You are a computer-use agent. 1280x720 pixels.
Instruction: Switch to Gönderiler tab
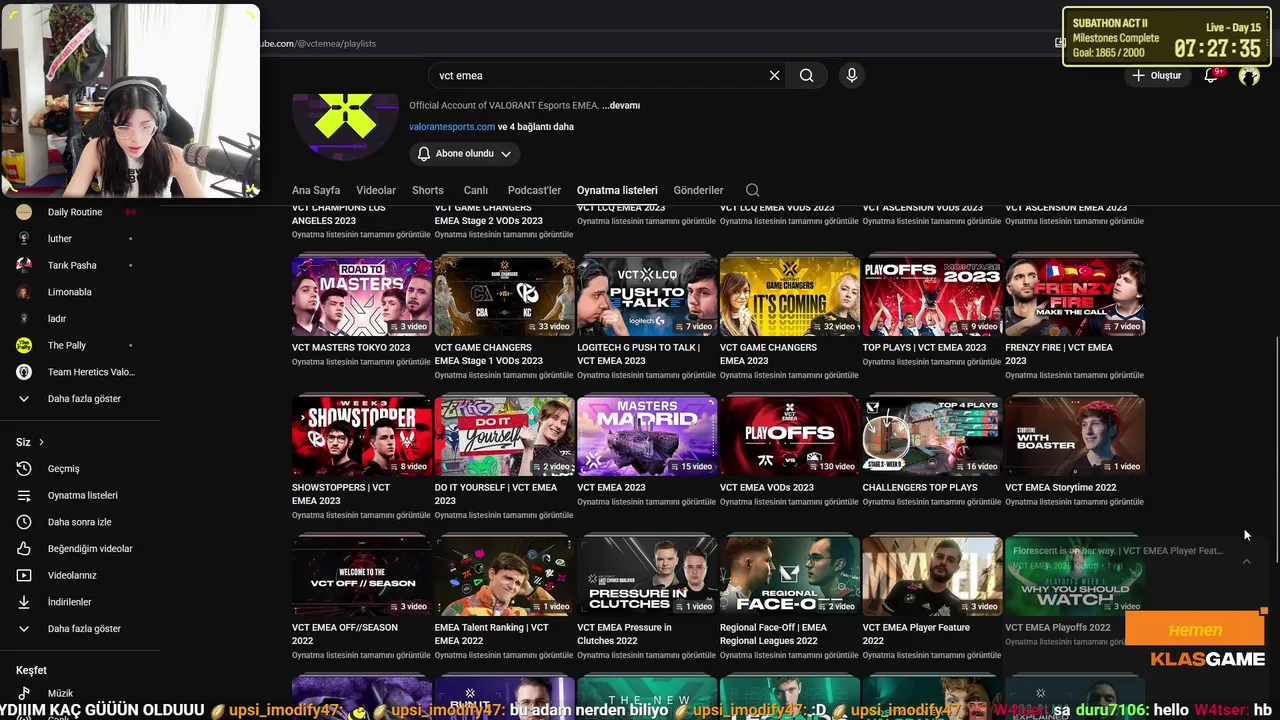pos(698,190)
